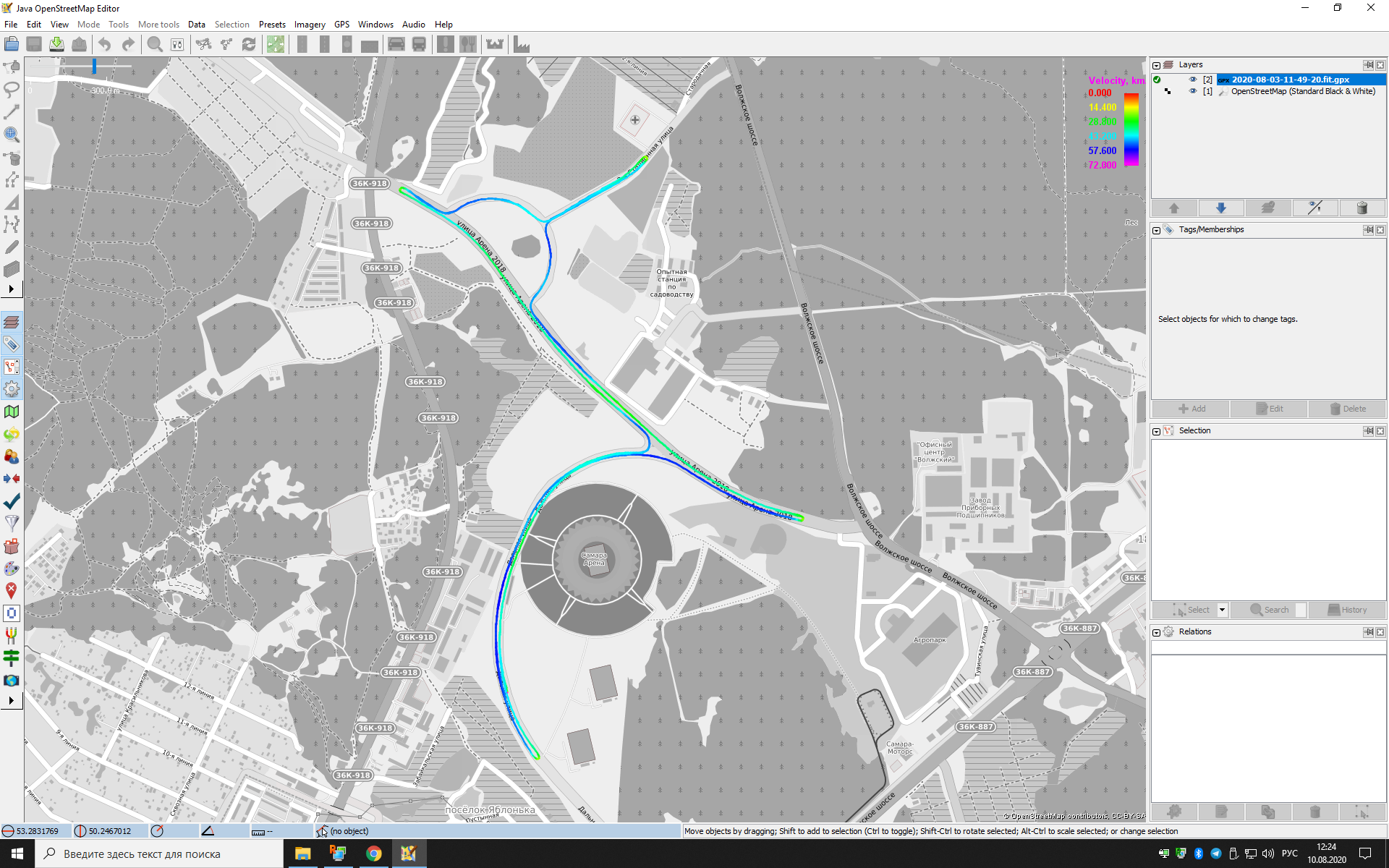1389x868 pixels.
Task: Click the Open file toolbar icon
Action: pyautogui.click(x=12, y=45)
